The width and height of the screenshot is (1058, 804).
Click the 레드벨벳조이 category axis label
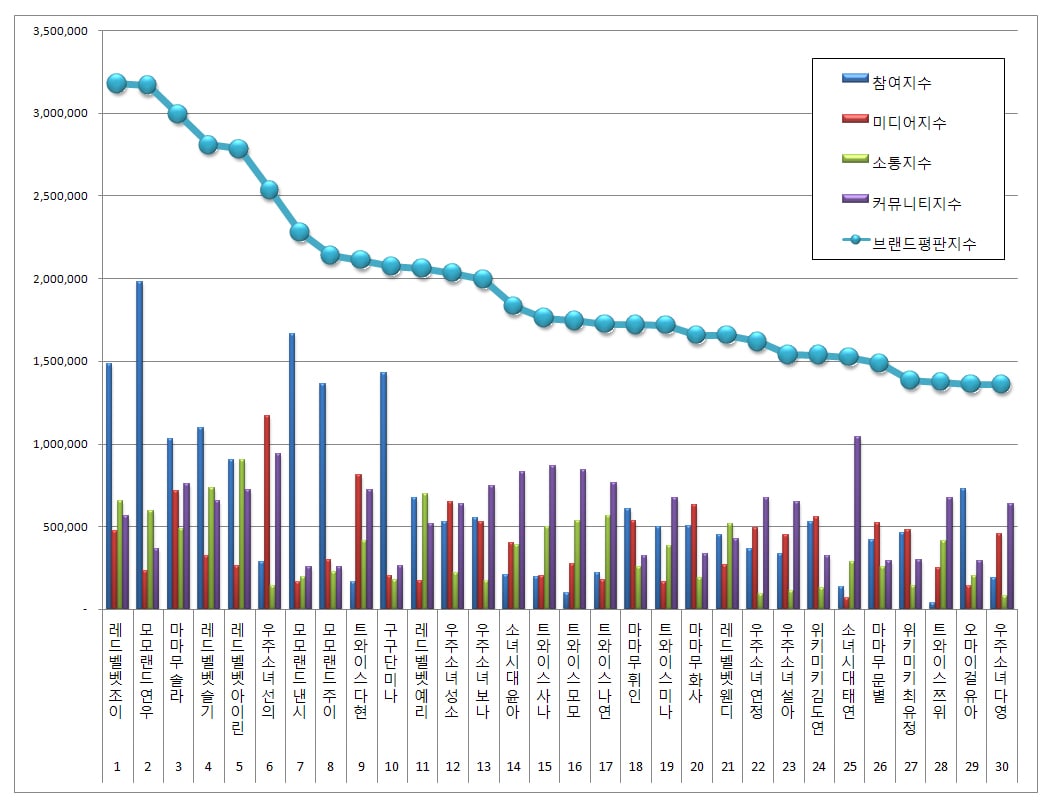point(116,670)
